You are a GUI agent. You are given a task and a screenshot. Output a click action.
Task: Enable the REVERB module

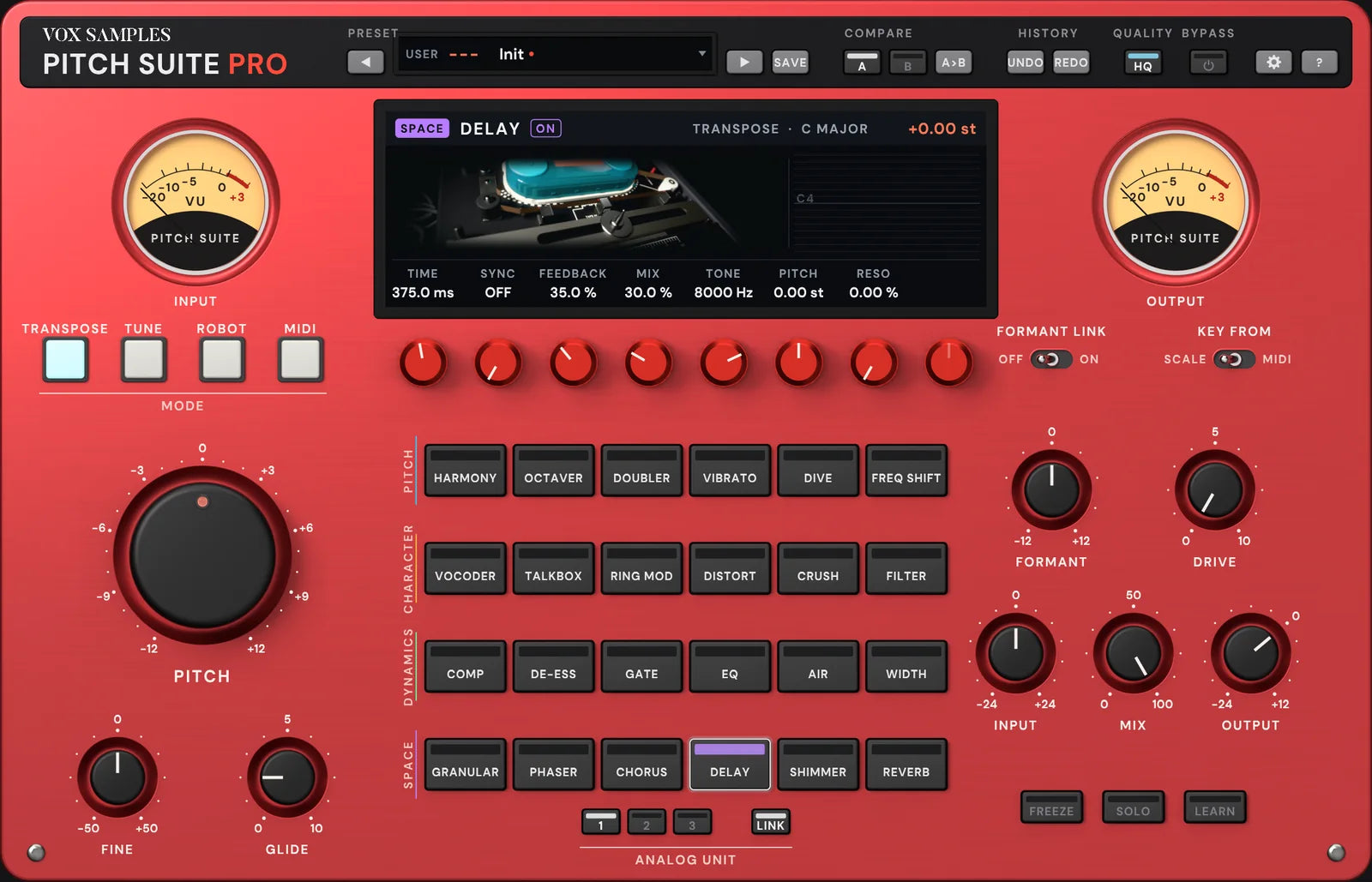[x=906, y=764]
